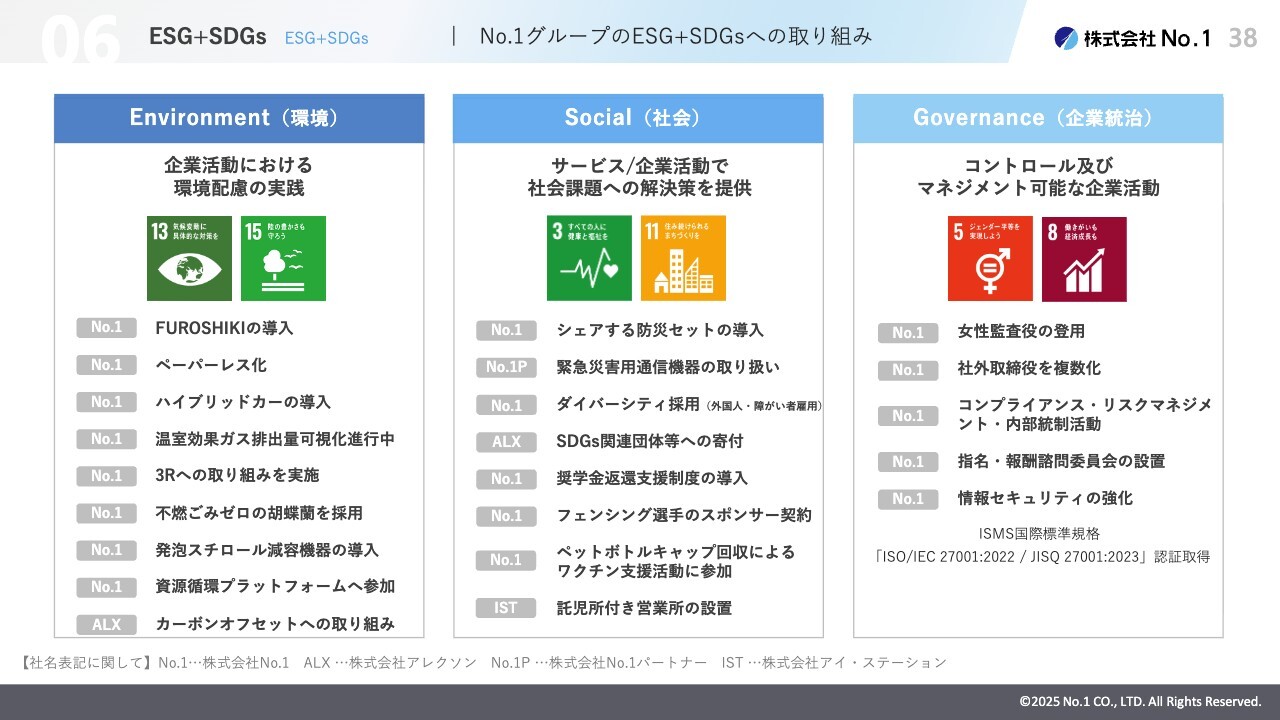Click the light blue ESG+SDGs subtitle text

pos(326,38)
